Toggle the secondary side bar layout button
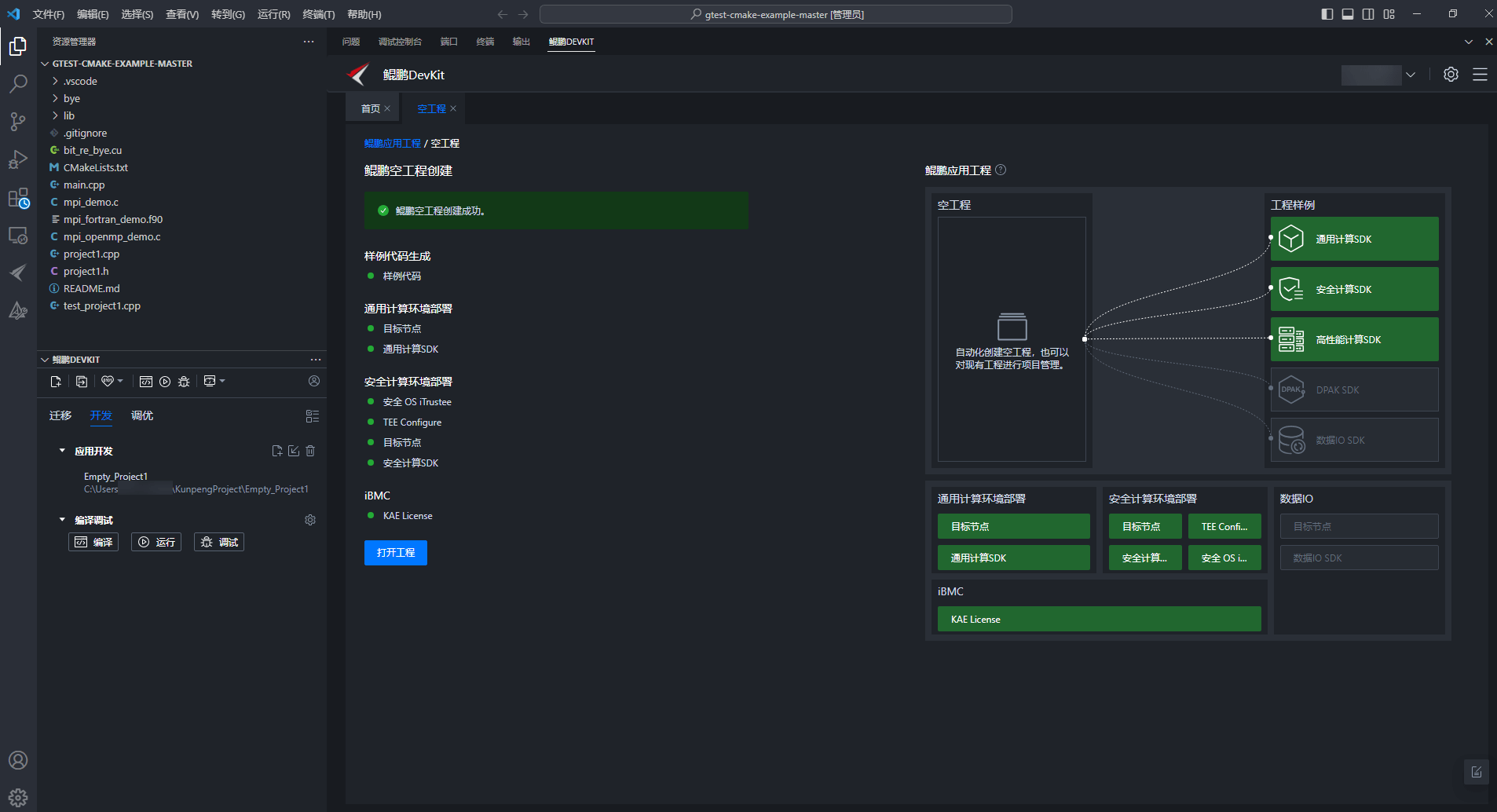The height and width of the screenshot is (812, 1497). pyautogui.click(x=1368, y=14)
